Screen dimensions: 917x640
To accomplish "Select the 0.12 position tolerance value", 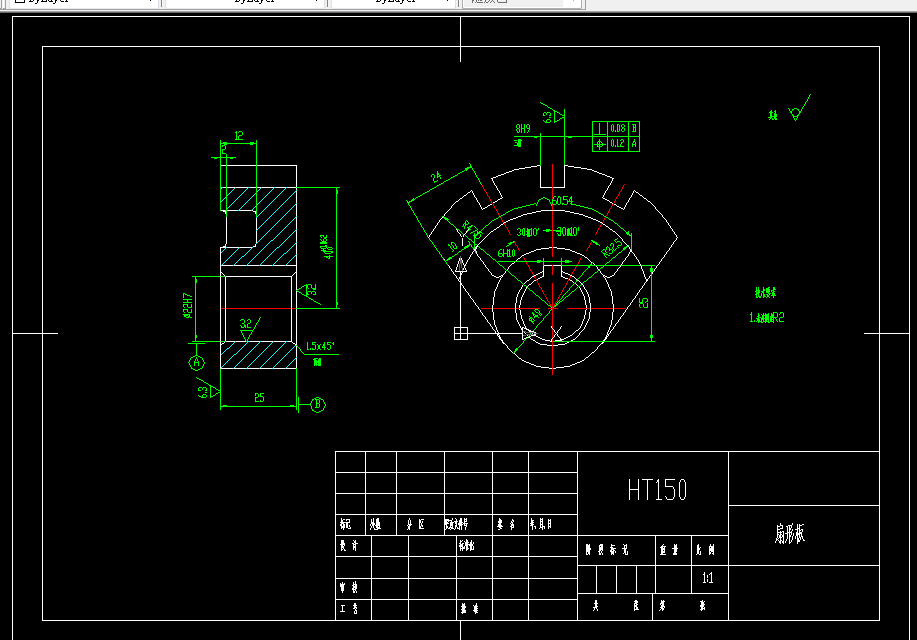I will [x=618, y=143].
